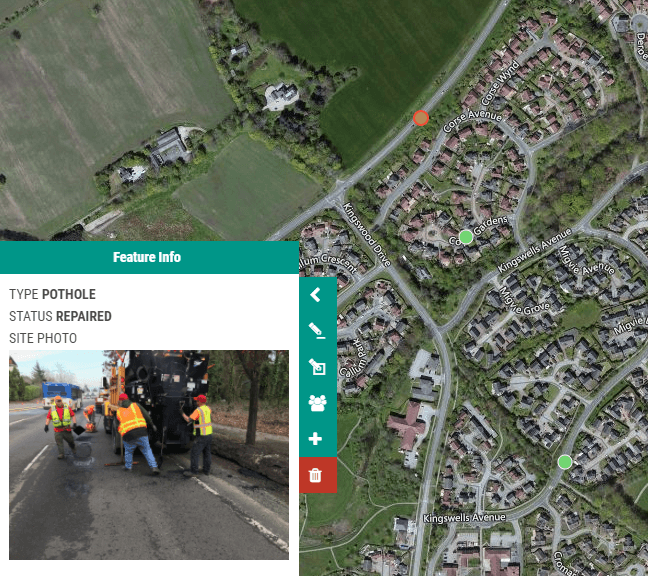Click the TYPE POTHOLE text
Image resolution: width=648 pixels, height=576 pixels.
coord(52,294)
